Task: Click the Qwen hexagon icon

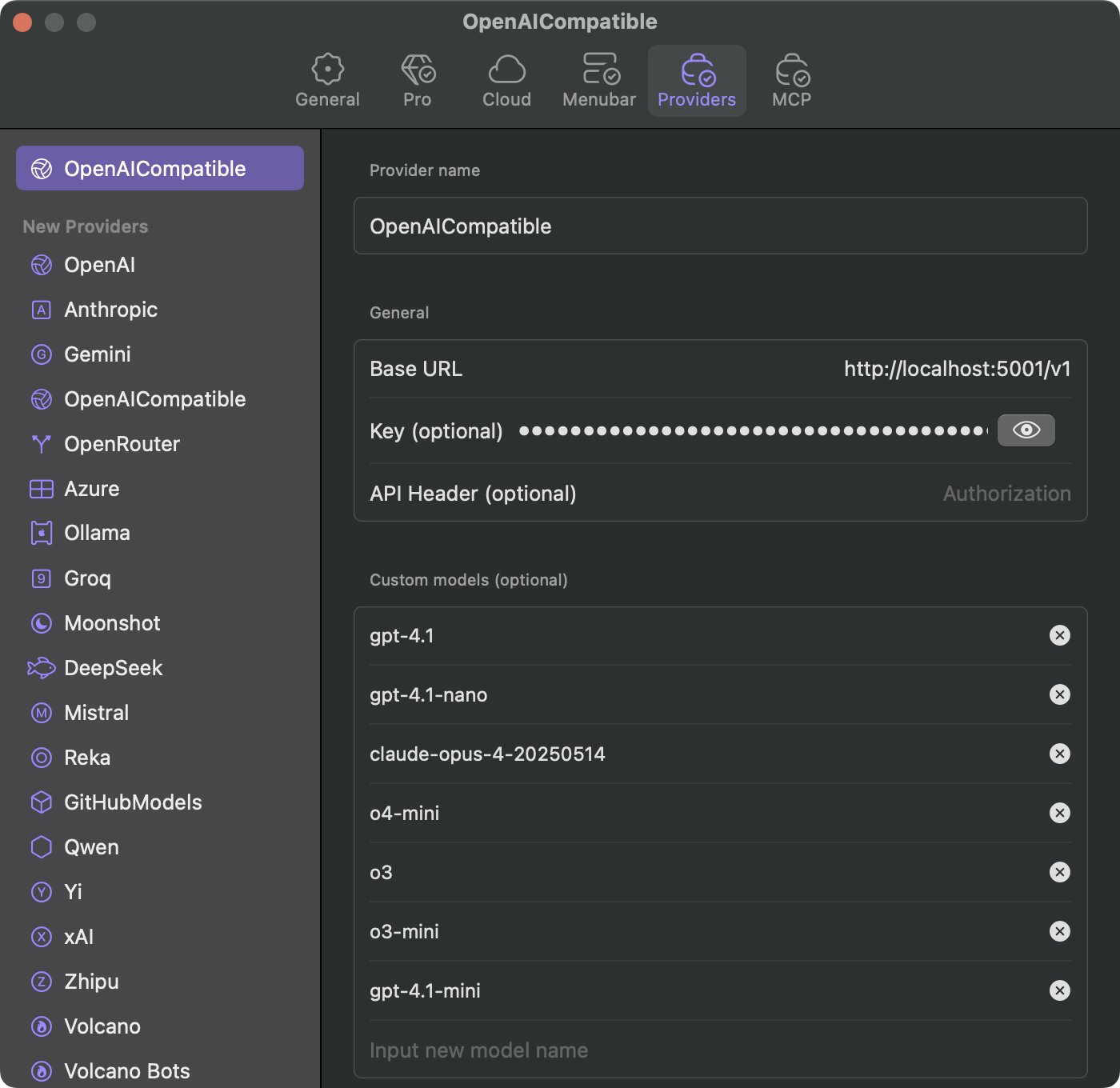Action: pyautogui.click(x=42, y=847)
